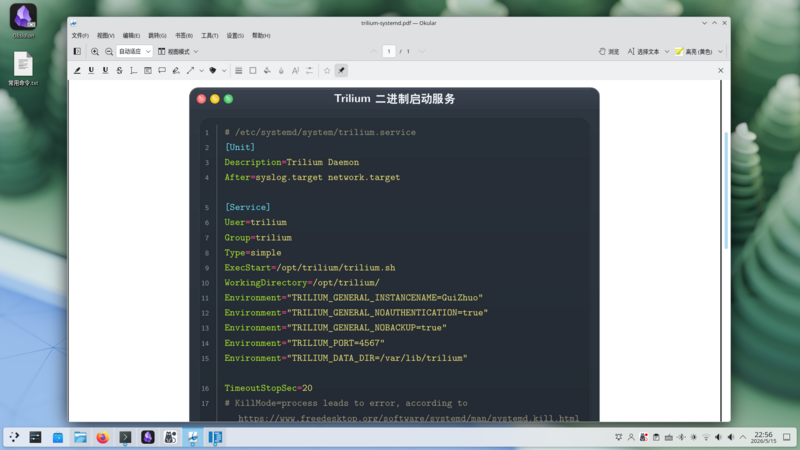Select the strikeout annotation tool
The height and width of the screenshot is (450, 800).
coord(119,71)
